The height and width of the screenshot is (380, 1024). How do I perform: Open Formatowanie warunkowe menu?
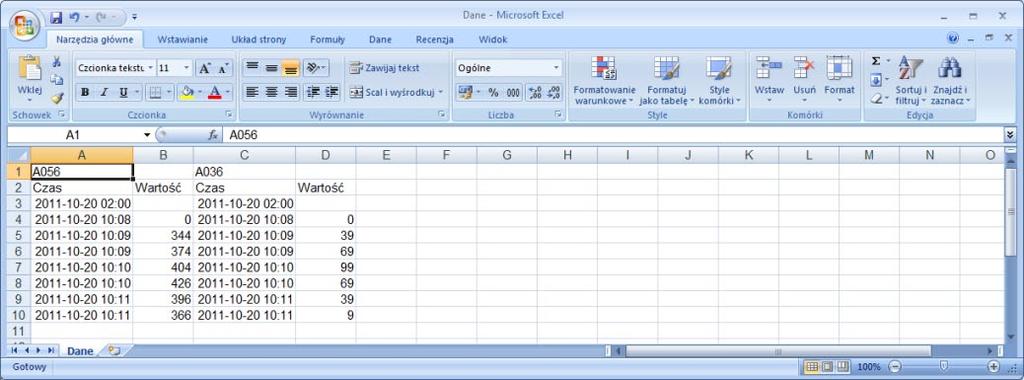coord(604,80)
